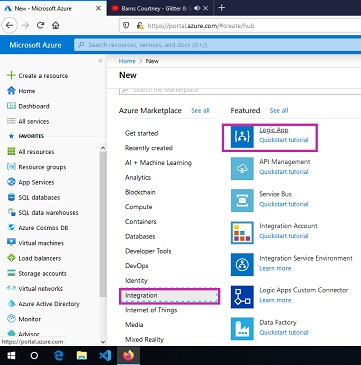
Task: Select Get started marketplace category
Action: (141, 133)
